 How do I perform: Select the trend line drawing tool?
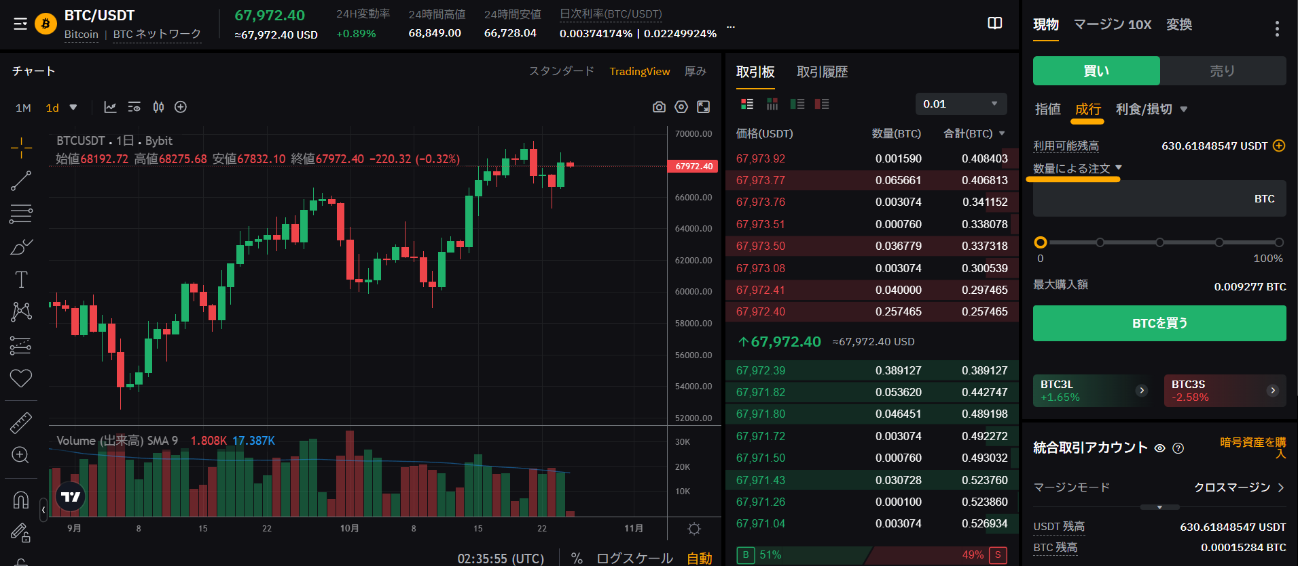[x=21, y=181]
